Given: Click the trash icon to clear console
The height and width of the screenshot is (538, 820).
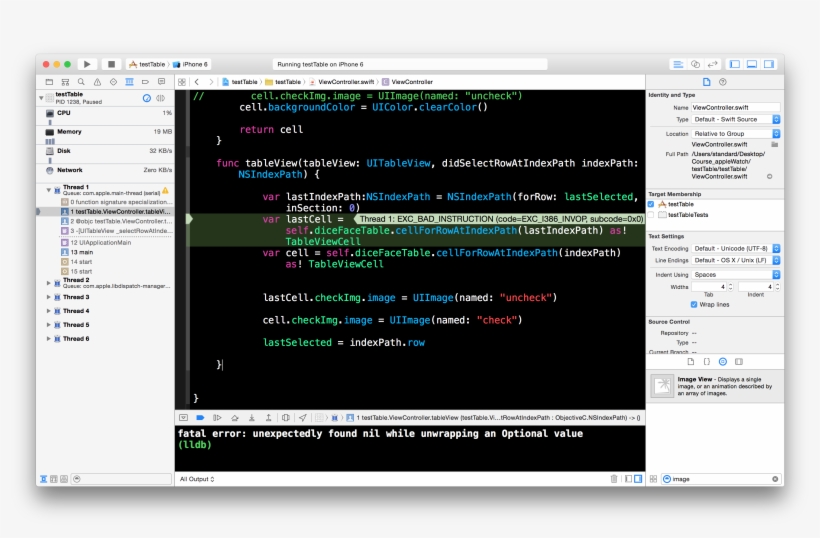Looking at the screenshot, I should click(613, 479).
